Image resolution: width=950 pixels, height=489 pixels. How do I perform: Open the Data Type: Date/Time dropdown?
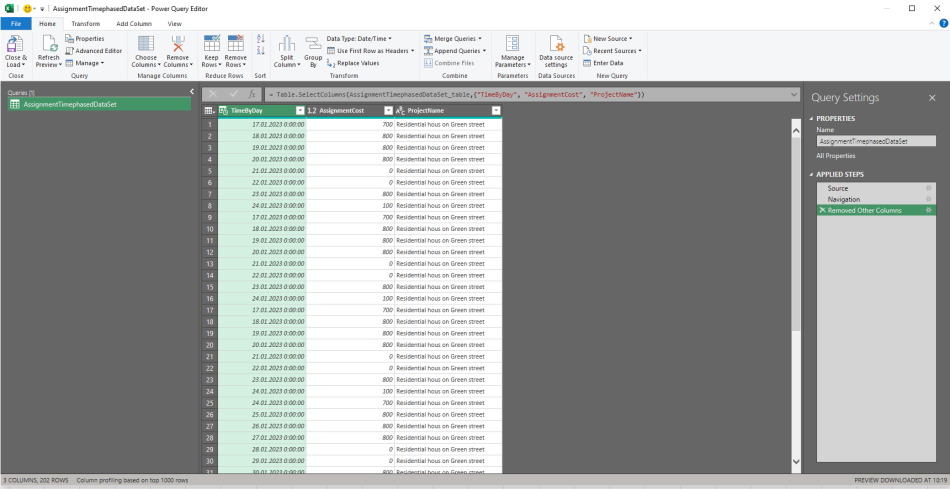[x=359, y=39]
